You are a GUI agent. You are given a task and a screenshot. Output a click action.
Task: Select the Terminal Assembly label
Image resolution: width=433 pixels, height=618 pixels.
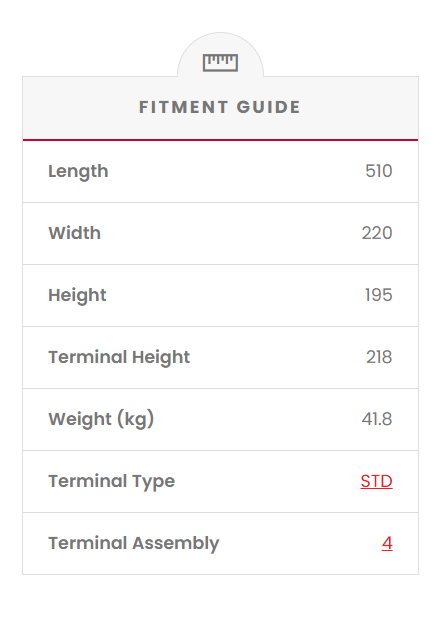click(x=134, y=544)
